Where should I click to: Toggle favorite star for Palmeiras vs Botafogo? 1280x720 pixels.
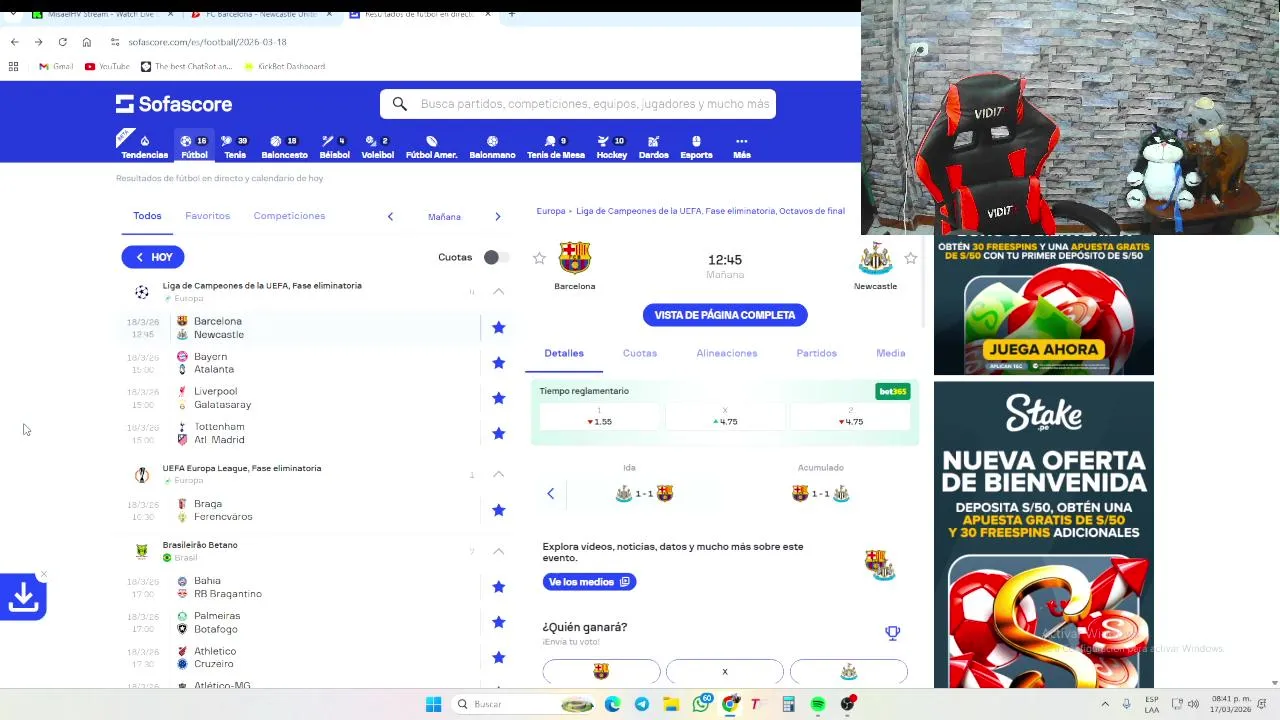pos(498,622)
